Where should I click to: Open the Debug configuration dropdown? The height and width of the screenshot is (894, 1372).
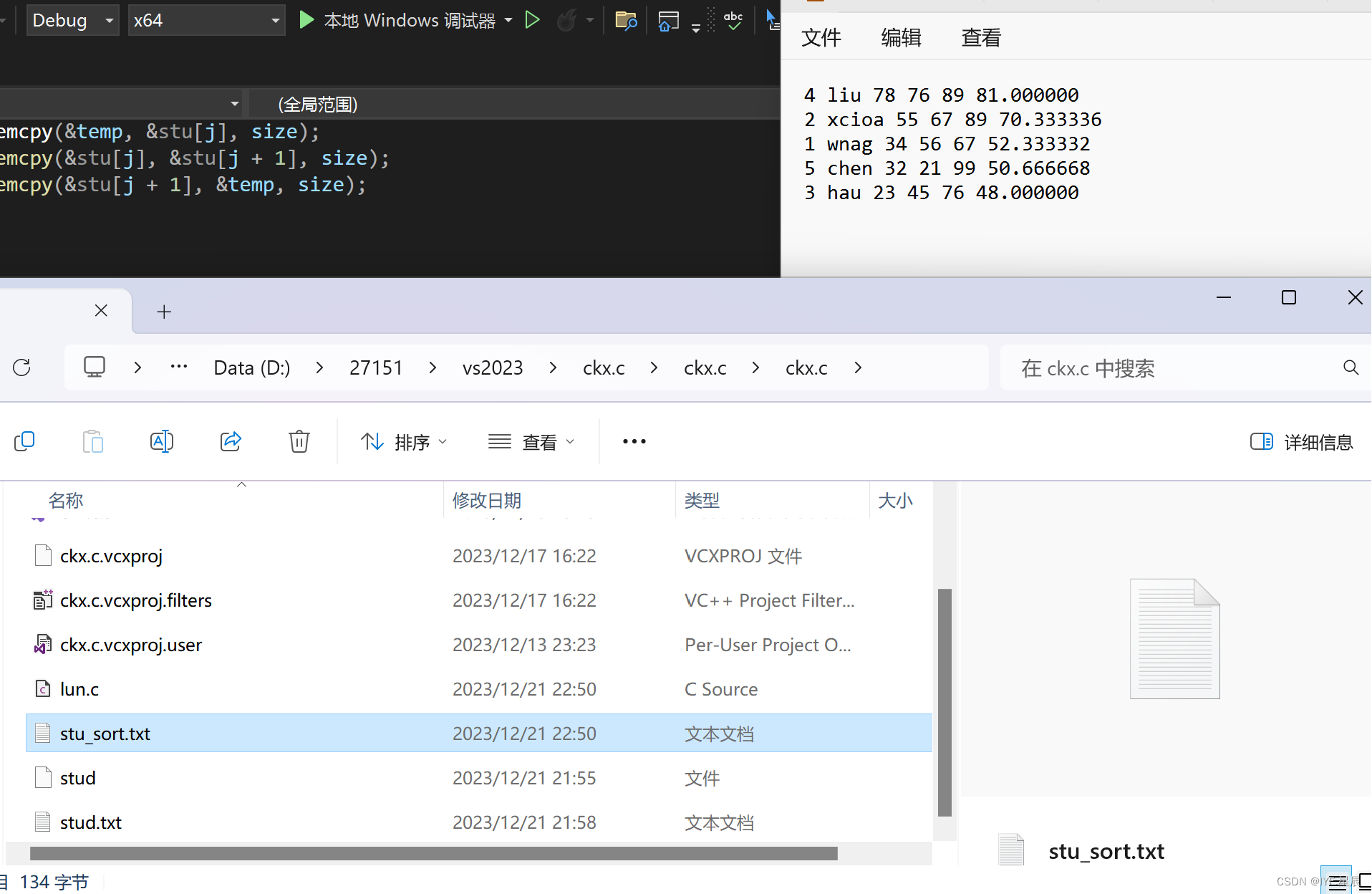[72, 20]
